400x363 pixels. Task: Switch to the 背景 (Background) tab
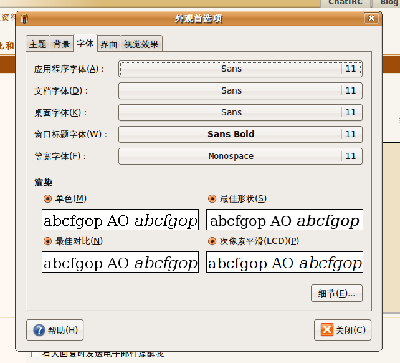coord(61,44)
